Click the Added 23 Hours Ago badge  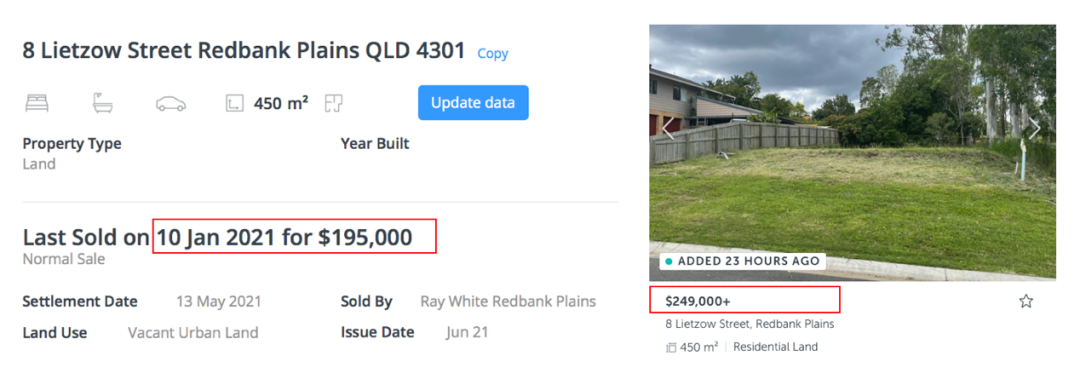pos(742,261)
